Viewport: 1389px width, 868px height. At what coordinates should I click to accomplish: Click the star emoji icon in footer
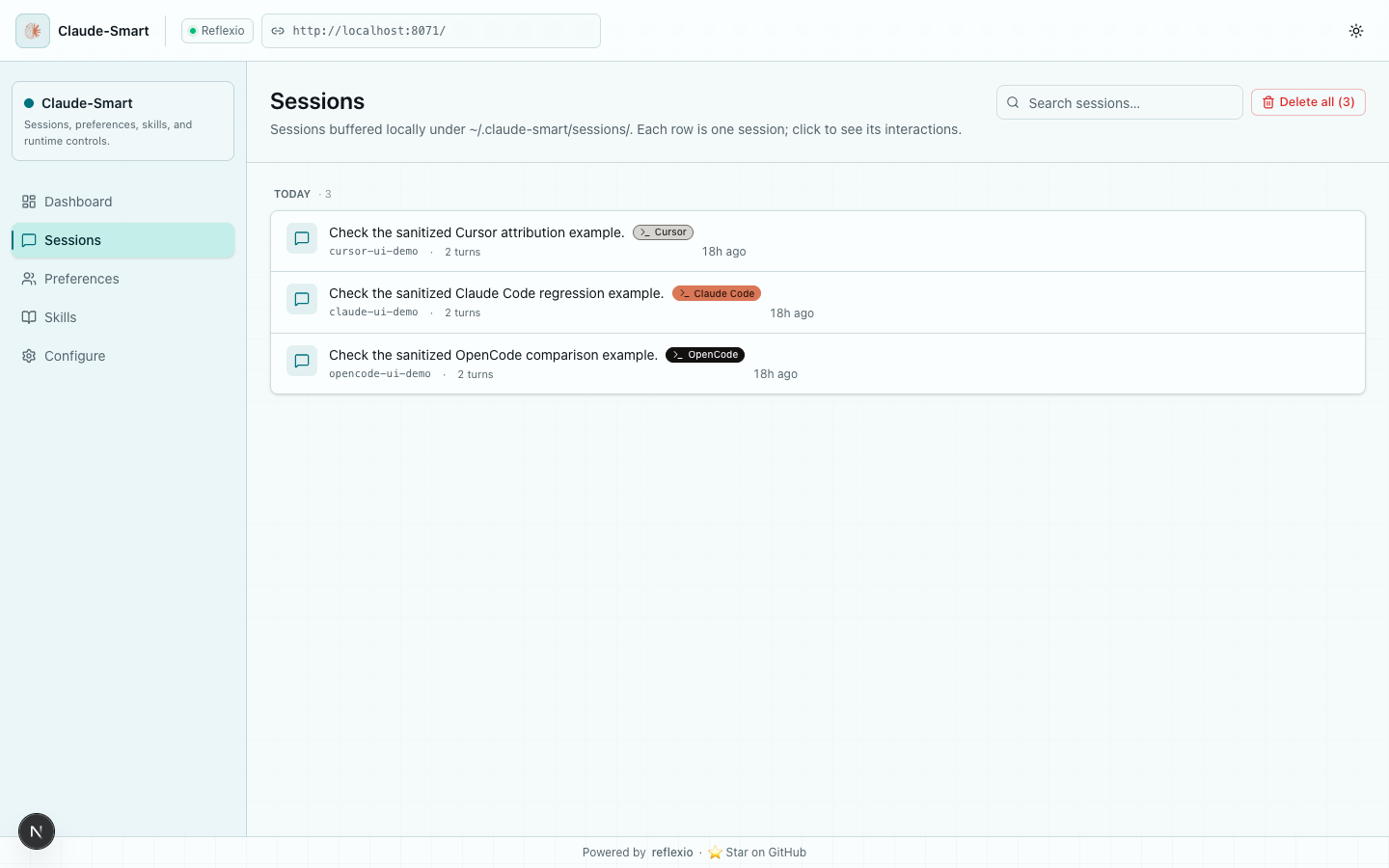click(715, 853)
